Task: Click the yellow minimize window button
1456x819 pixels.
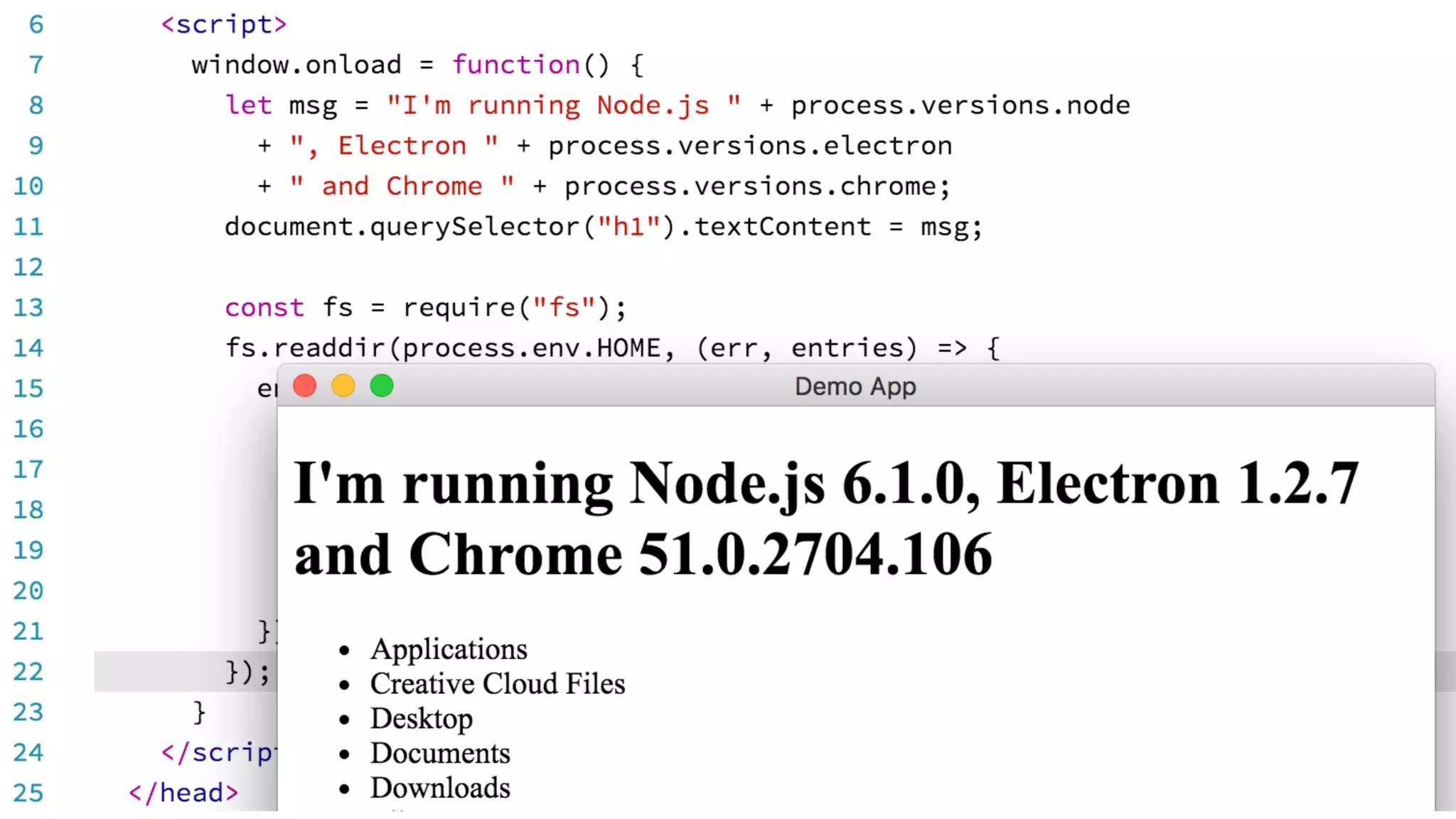Action: click(x=343, y=386)
